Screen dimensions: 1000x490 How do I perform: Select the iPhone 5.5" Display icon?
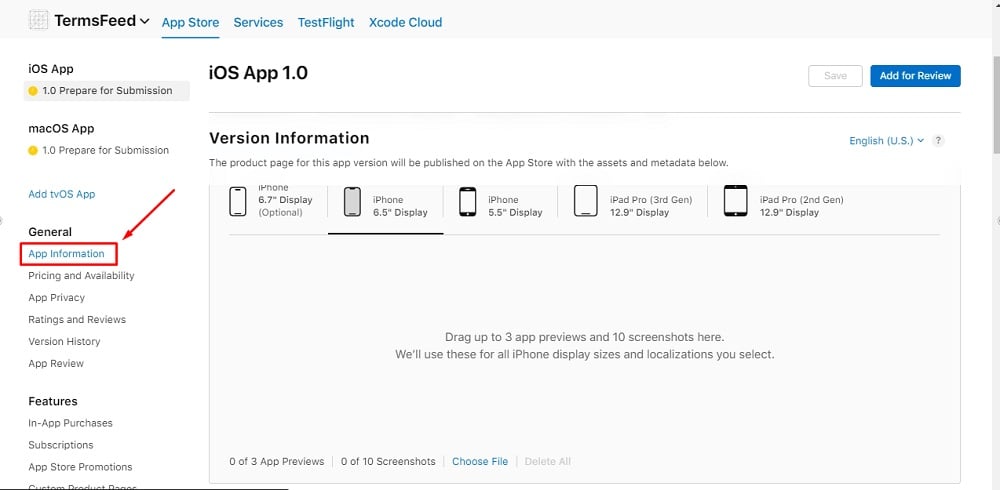pyautogui.click(x=467, y=202)
